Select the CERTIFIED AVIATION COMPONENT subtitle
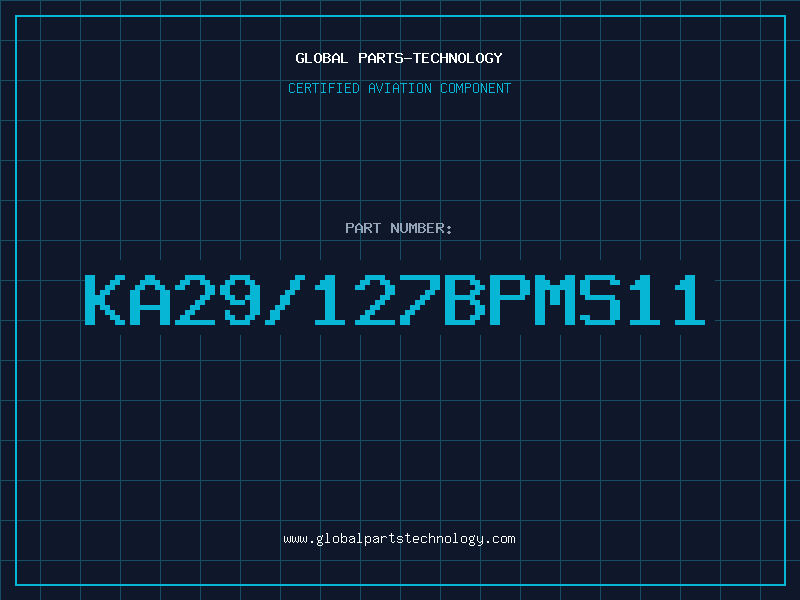This screenshot has height=600, width=800. pos(399,88)
